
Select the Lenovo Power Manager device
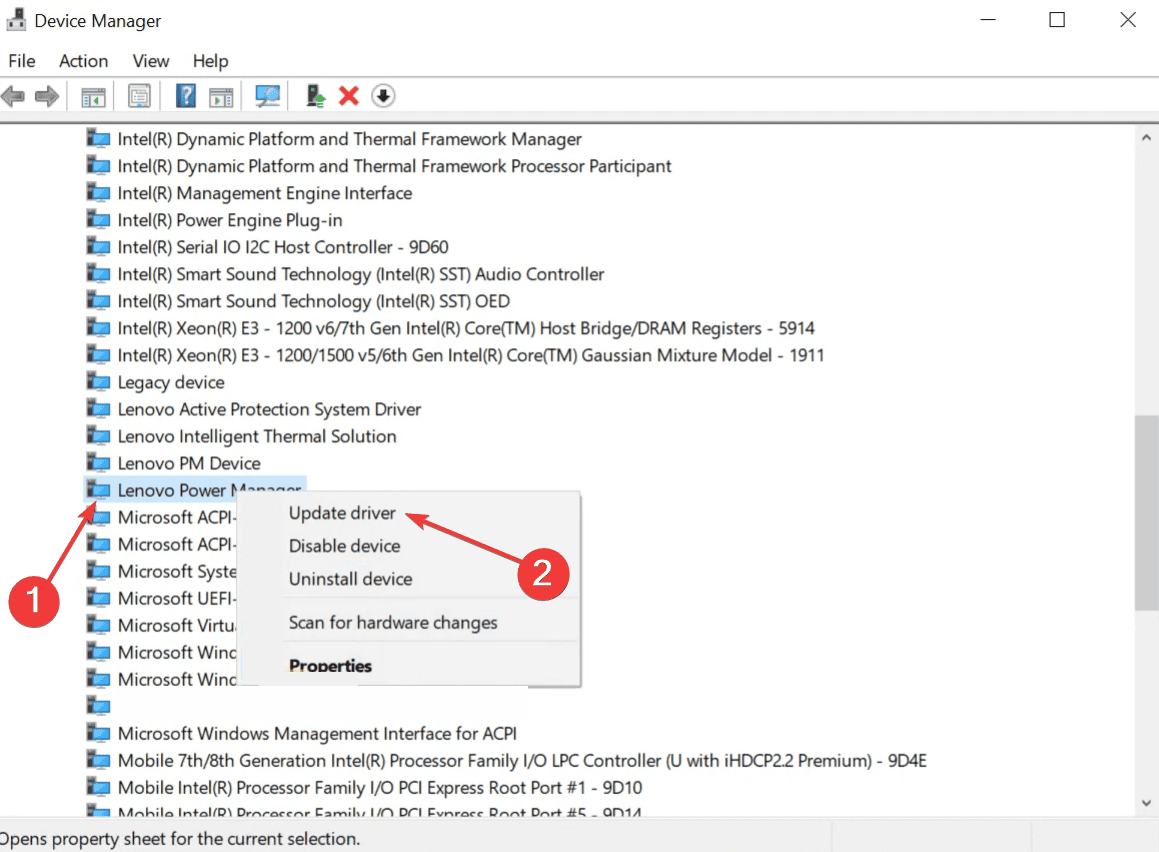(x=209, y=490)
